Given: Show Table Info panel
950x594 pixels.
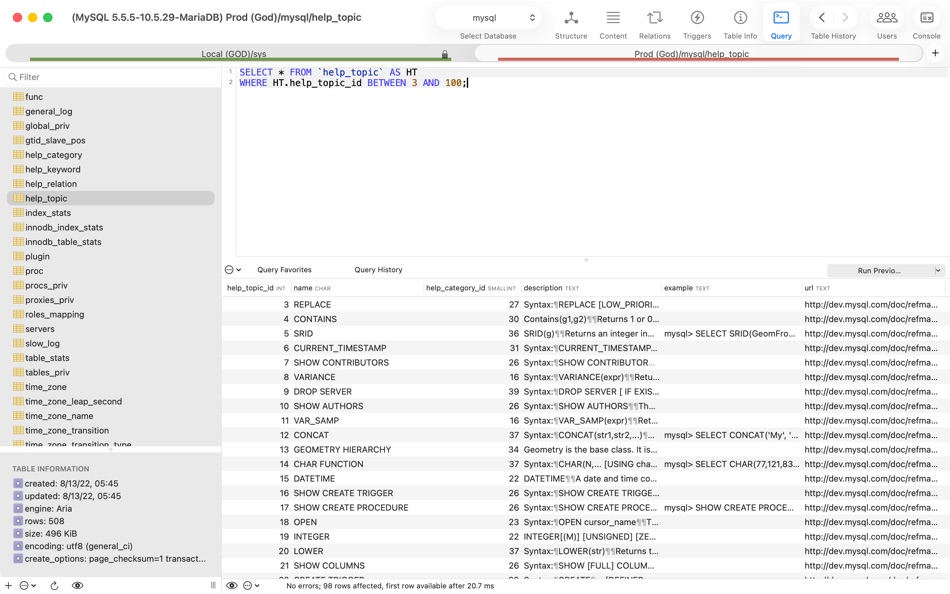Looking at the screenshot, I should pos(740,25).
